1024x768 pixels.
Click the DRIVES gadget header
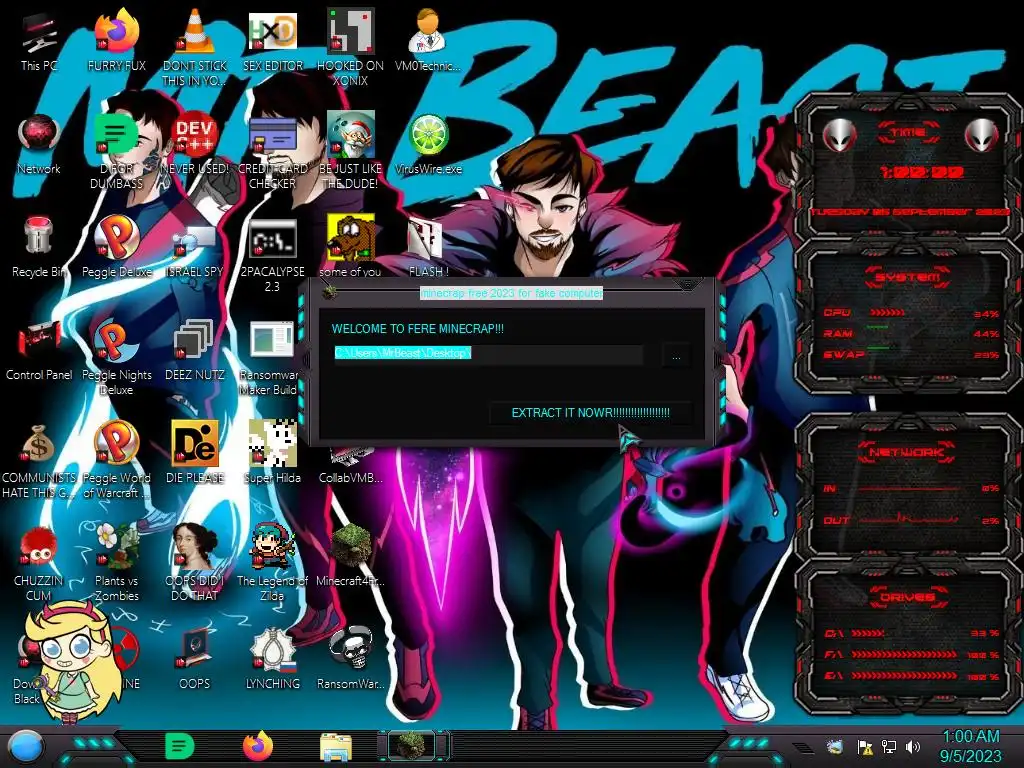(906, 597)
